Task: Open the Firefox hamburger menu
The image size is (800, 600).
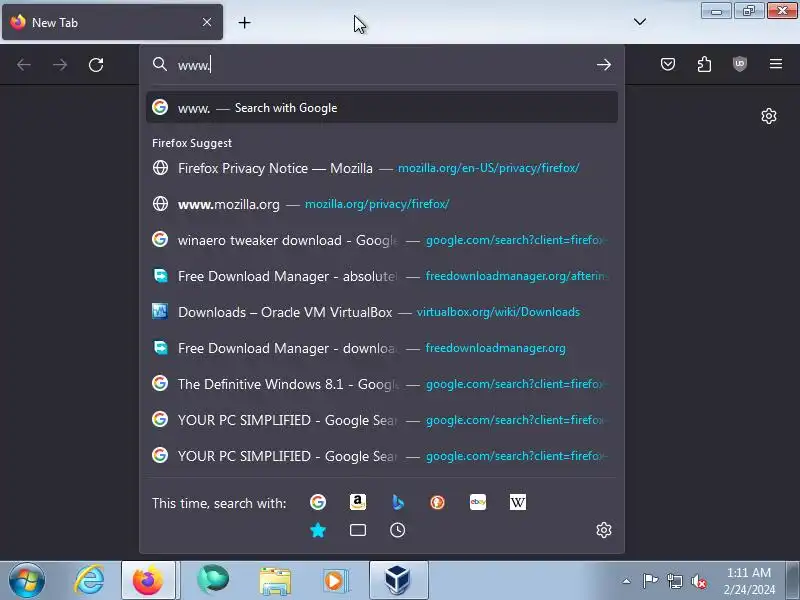Action: pos(776,64)
